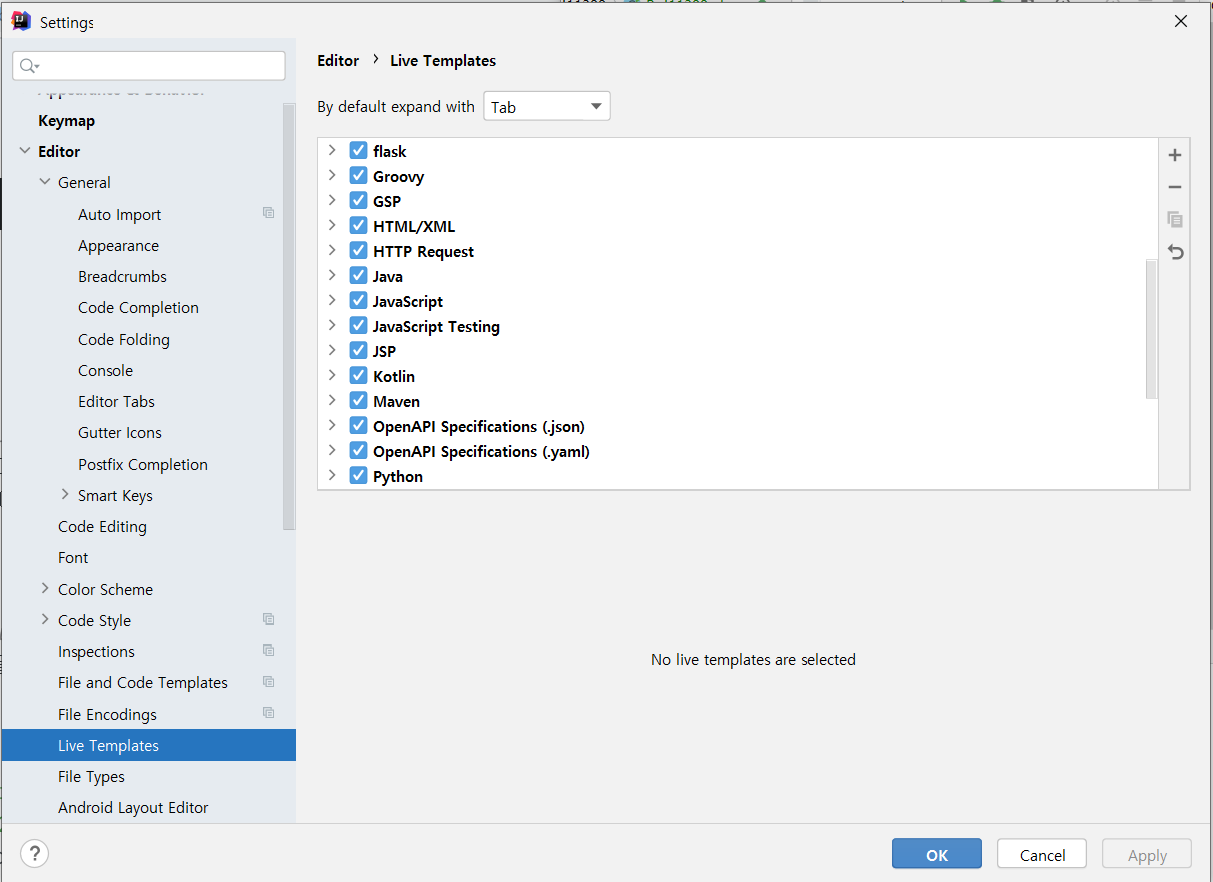Click the restore deleted defaults undo icon

[x=1175, y=252]
